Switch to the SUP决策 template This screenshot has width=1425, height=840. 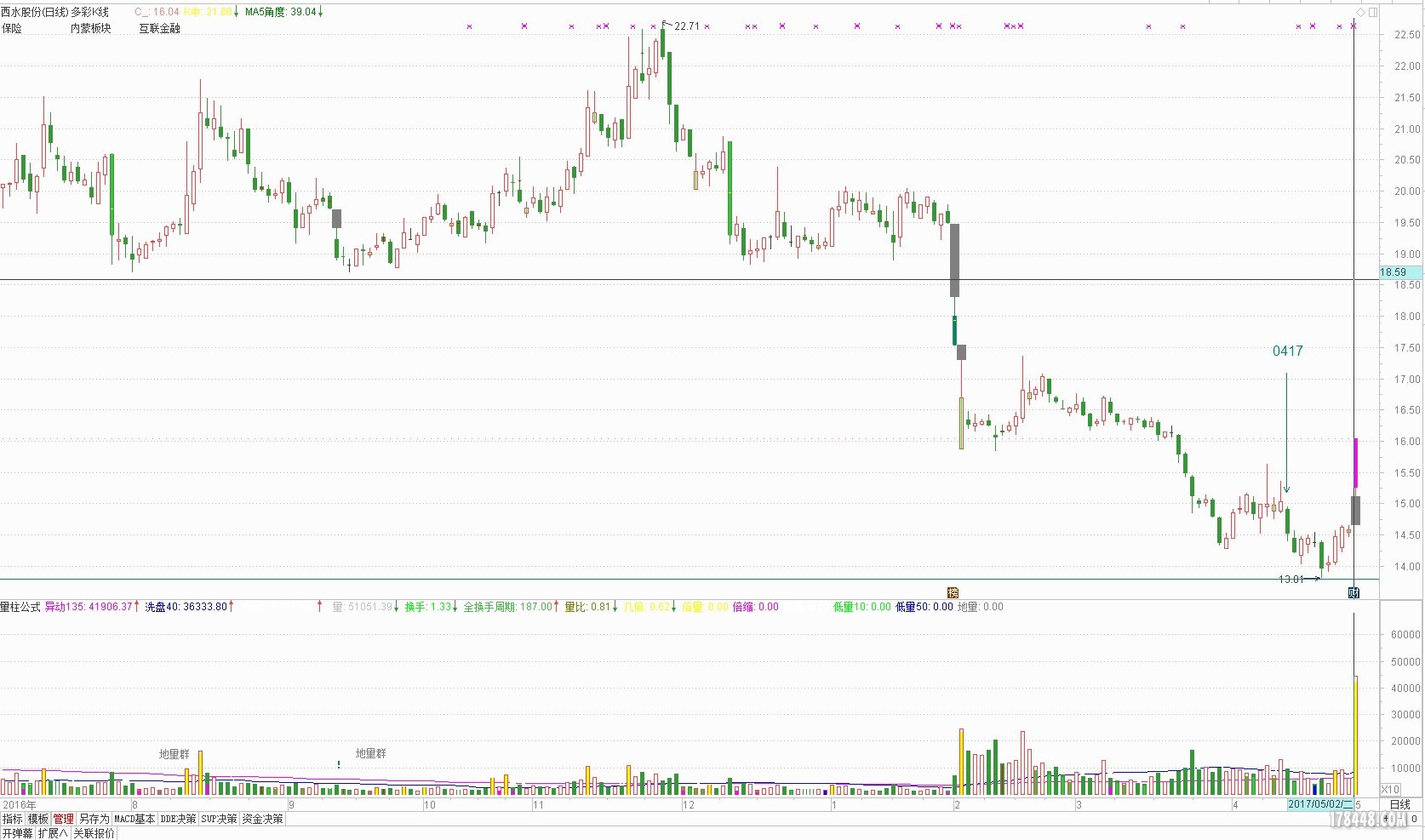[220, 819]
